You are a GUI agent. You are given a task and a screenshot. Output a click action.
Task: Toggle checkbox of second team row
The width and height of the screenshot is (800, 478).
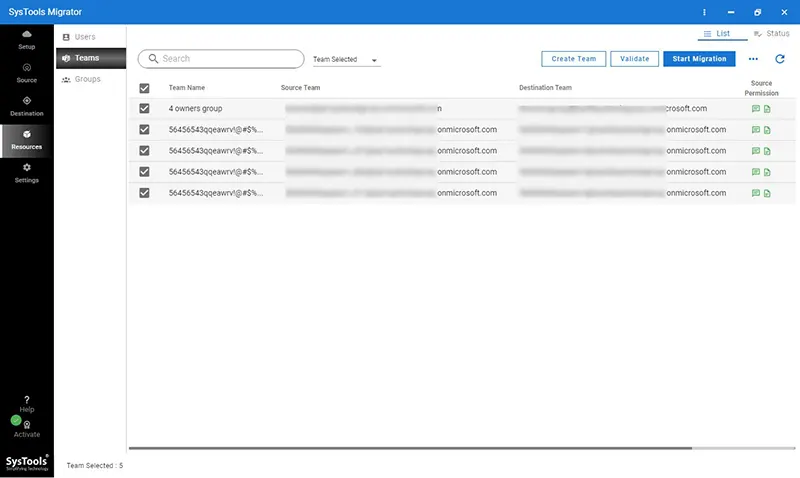144,130
